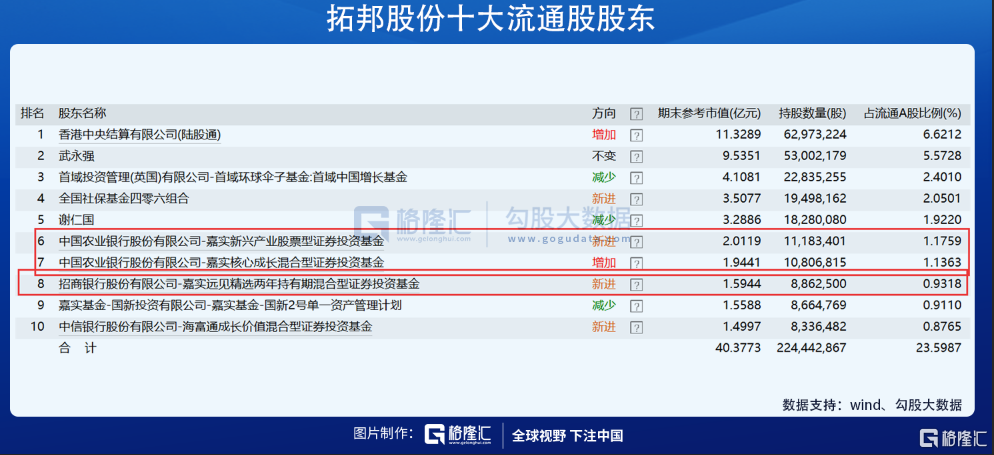This screenshot has height=455, width=994.
Task: Select shareholder name 武永强
Action: 76,156
